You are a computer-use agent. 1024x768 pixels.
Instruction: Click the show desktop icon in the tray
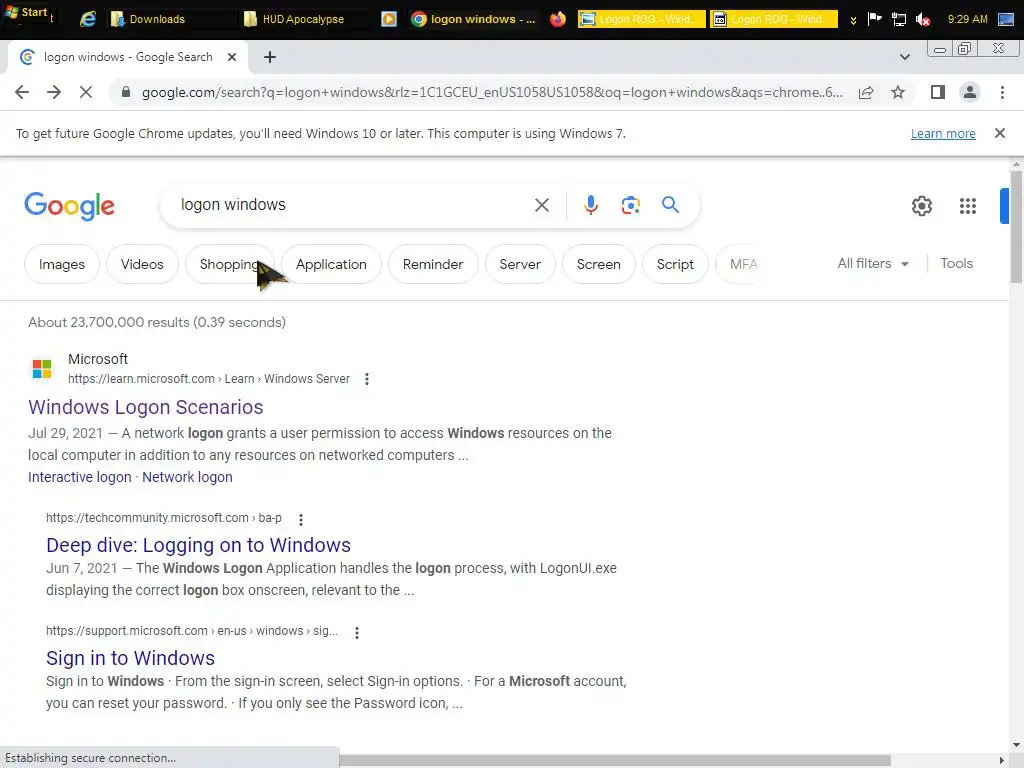pos(1006,19)
